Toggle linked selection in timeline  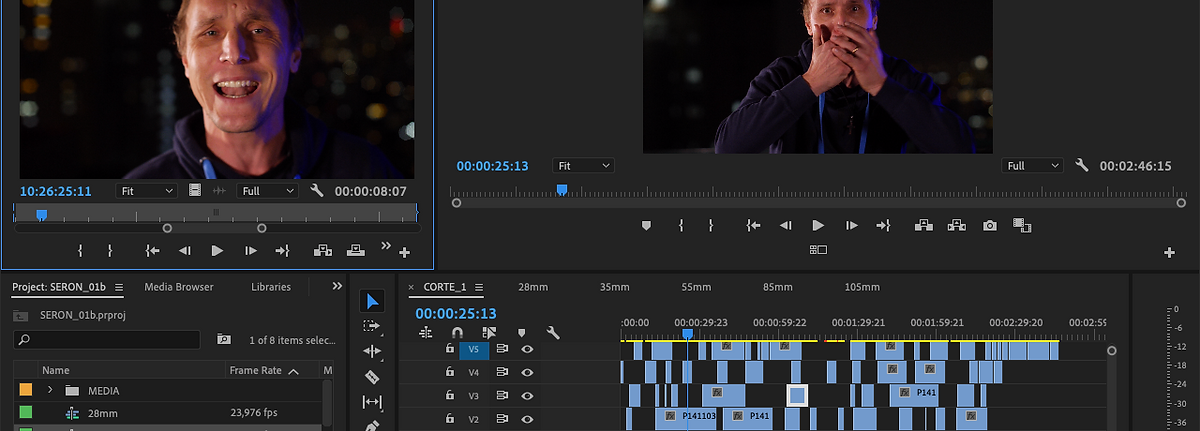tap(489, 333)
